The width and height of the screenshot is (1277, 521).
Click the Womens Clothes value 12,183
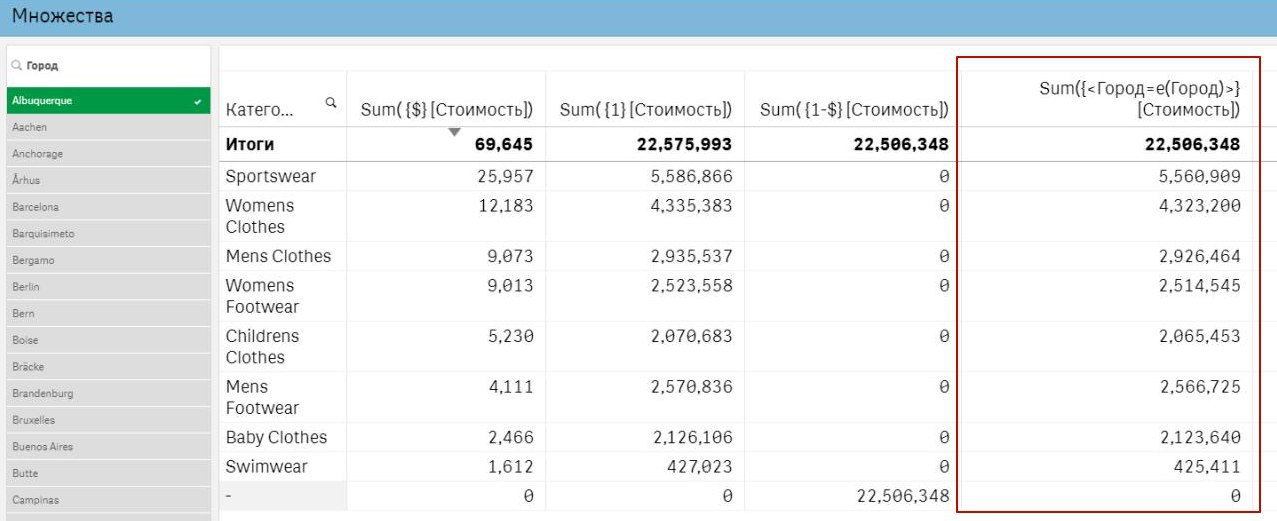(x=506, y=206)
